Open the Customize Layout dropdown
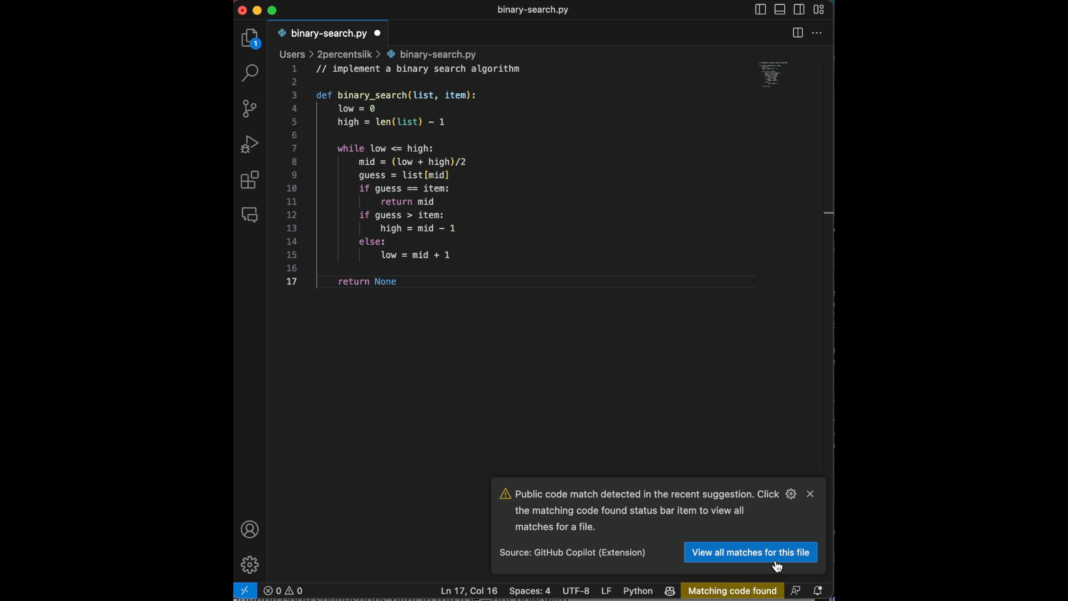1068x601 pixels. click(x=818, y=8)
